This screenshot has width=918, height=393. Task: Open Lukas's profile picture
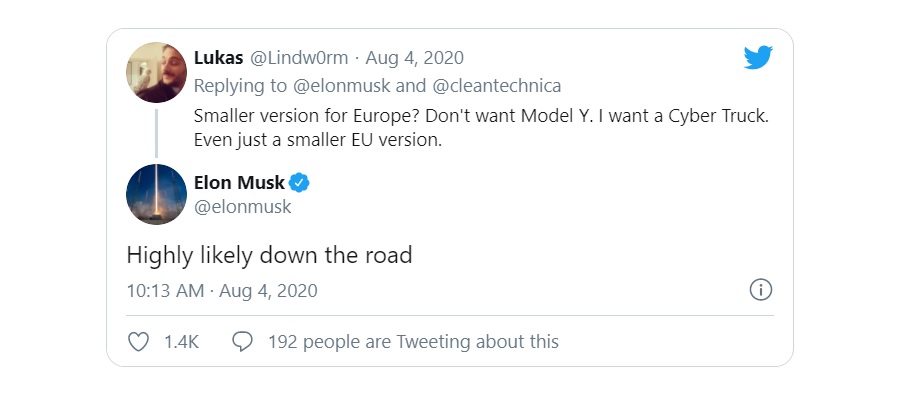coord(156,73)
